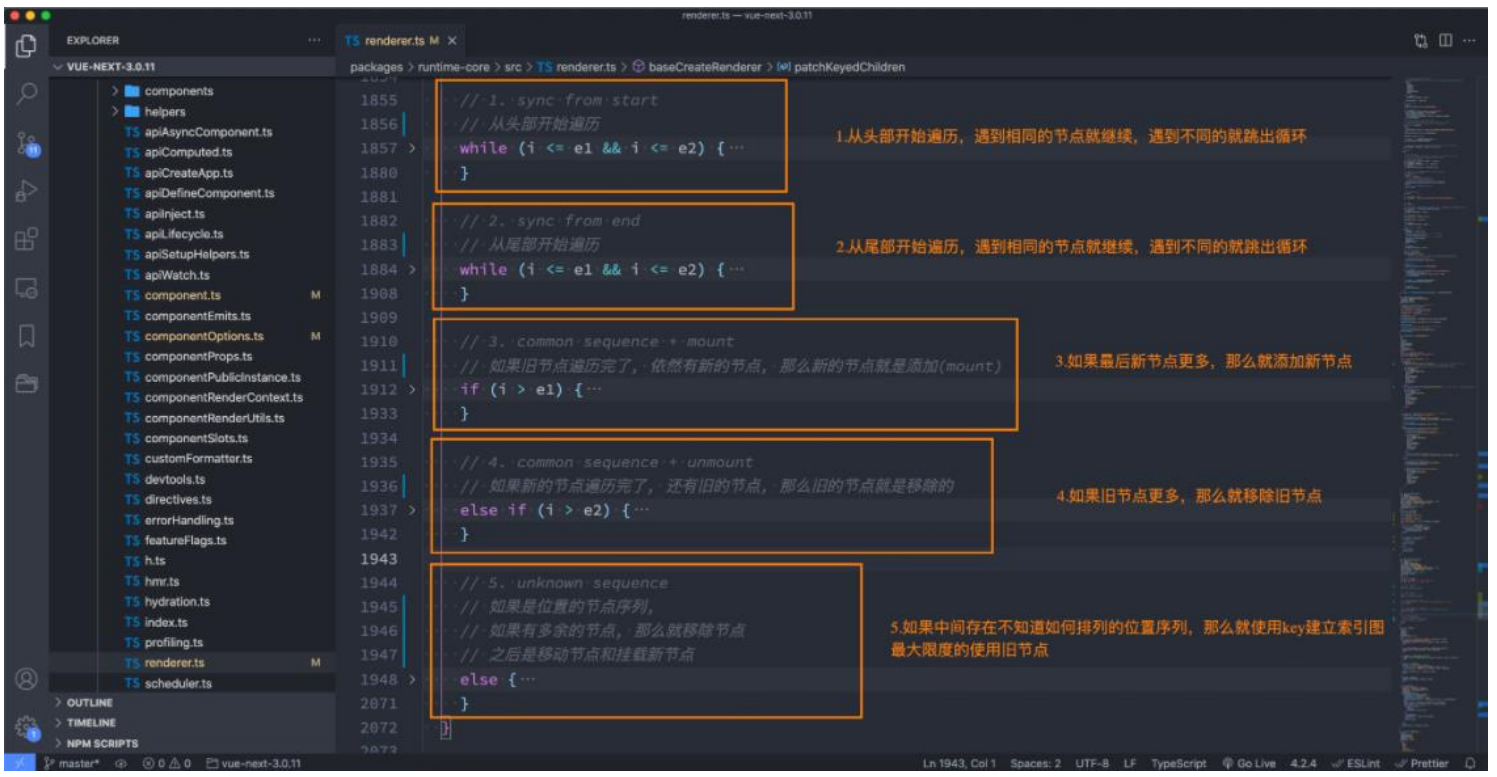The height and width of the screenshot is (777, 1497).
Task: Open the Source Control view icon
Action: [27, 143]
